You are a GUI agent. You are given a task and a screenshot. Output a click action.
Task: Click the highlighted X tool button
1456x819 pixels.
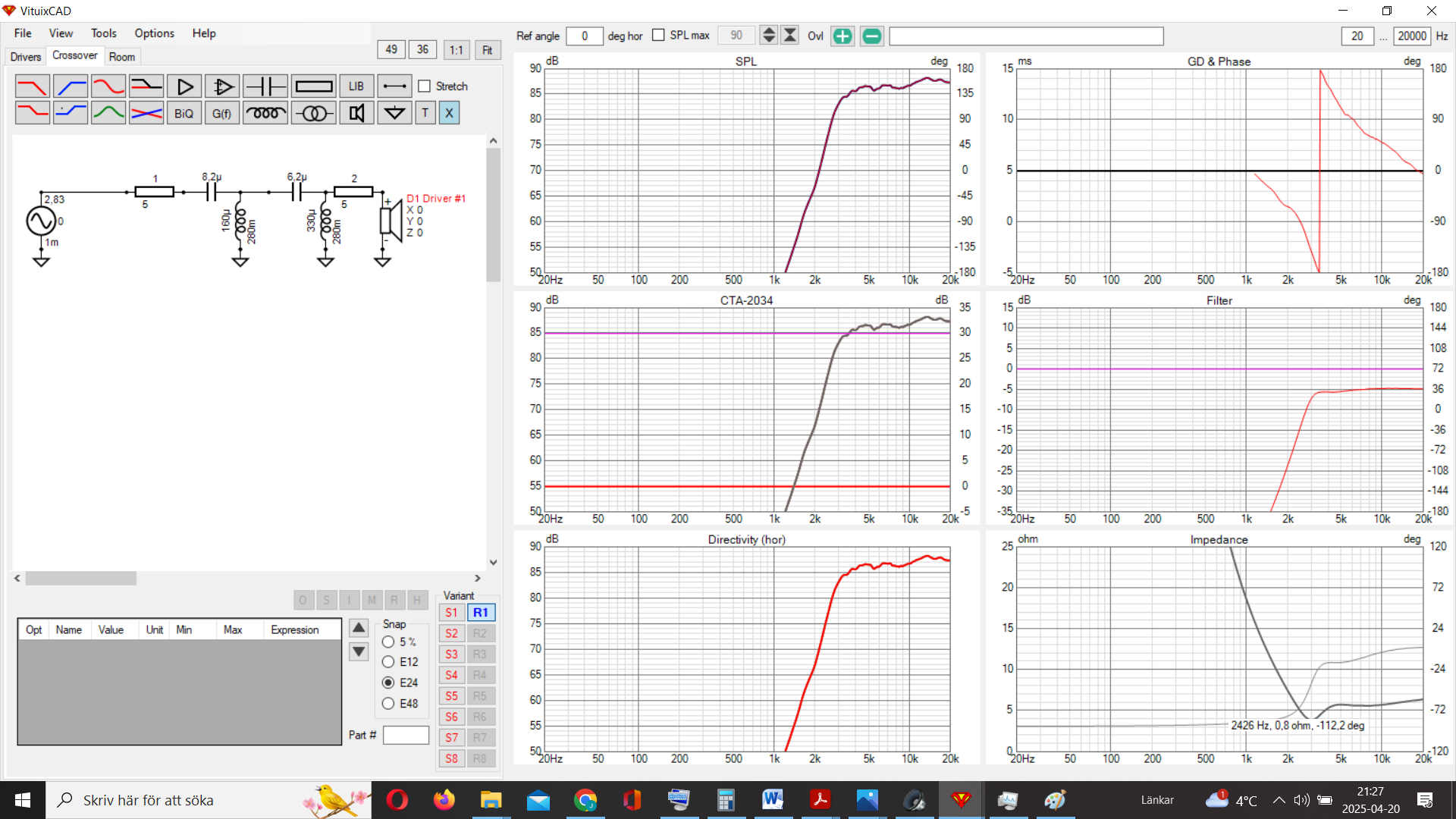pyautogui.click(x=449, y=113)
